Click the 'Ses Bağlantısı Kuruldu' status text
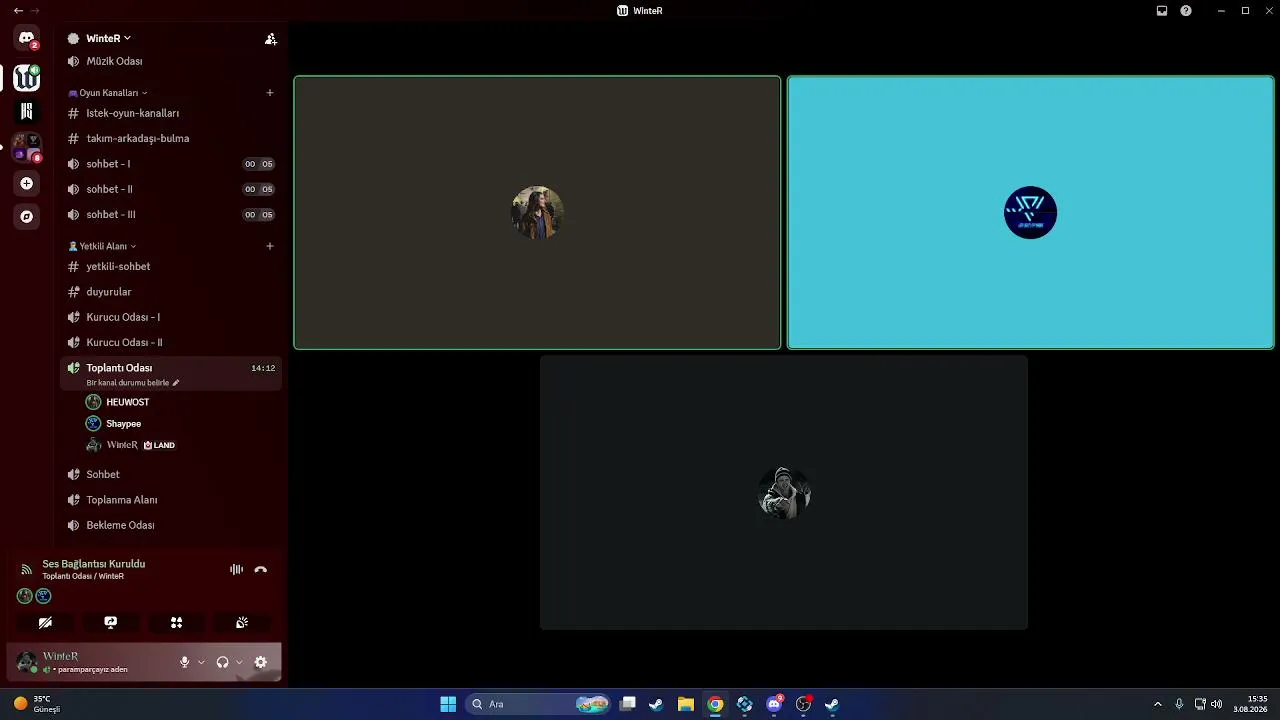 pos(94,564)
